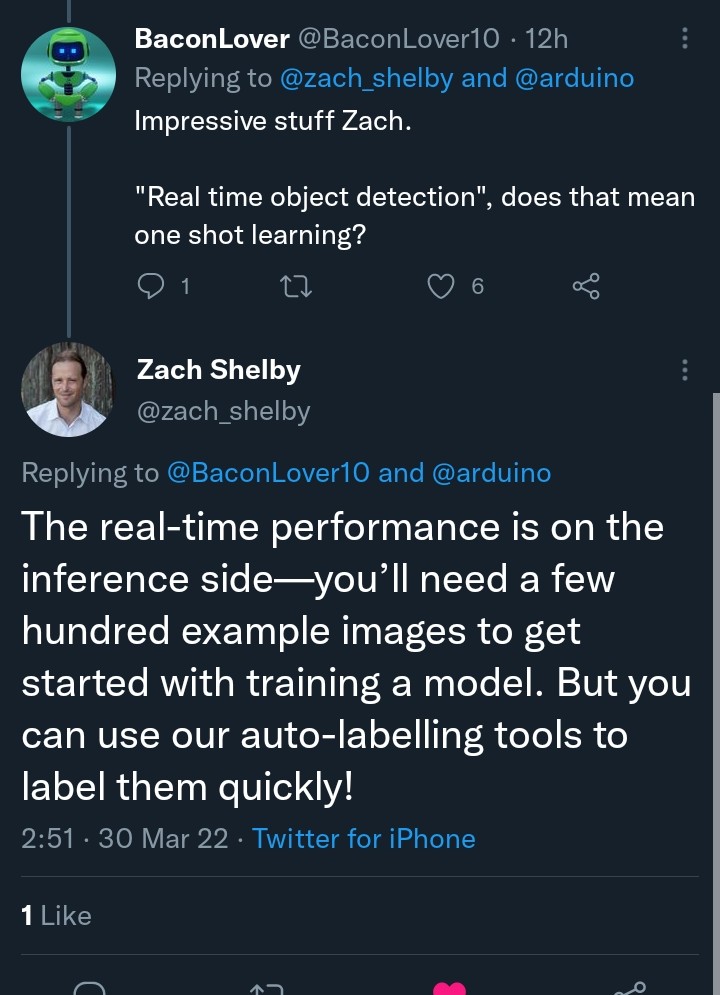Like BaconLover's tweet with the heart icon
720x995 pixels.
click(x=441, y=287)
